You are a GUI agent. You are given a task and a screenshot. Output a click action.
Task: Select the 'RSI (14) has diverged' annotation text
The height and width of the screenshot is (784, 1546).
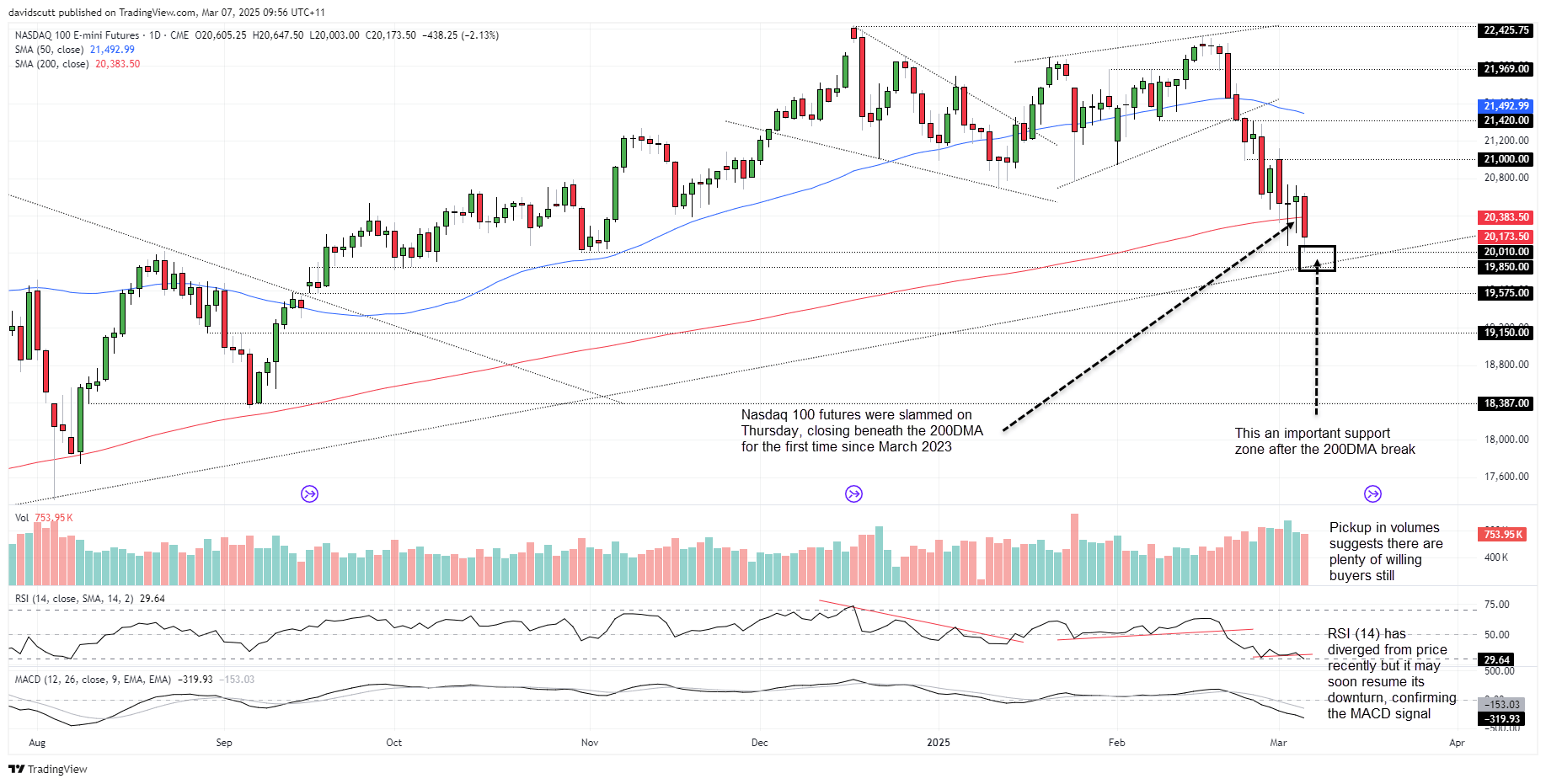[x=1392, y=674]
